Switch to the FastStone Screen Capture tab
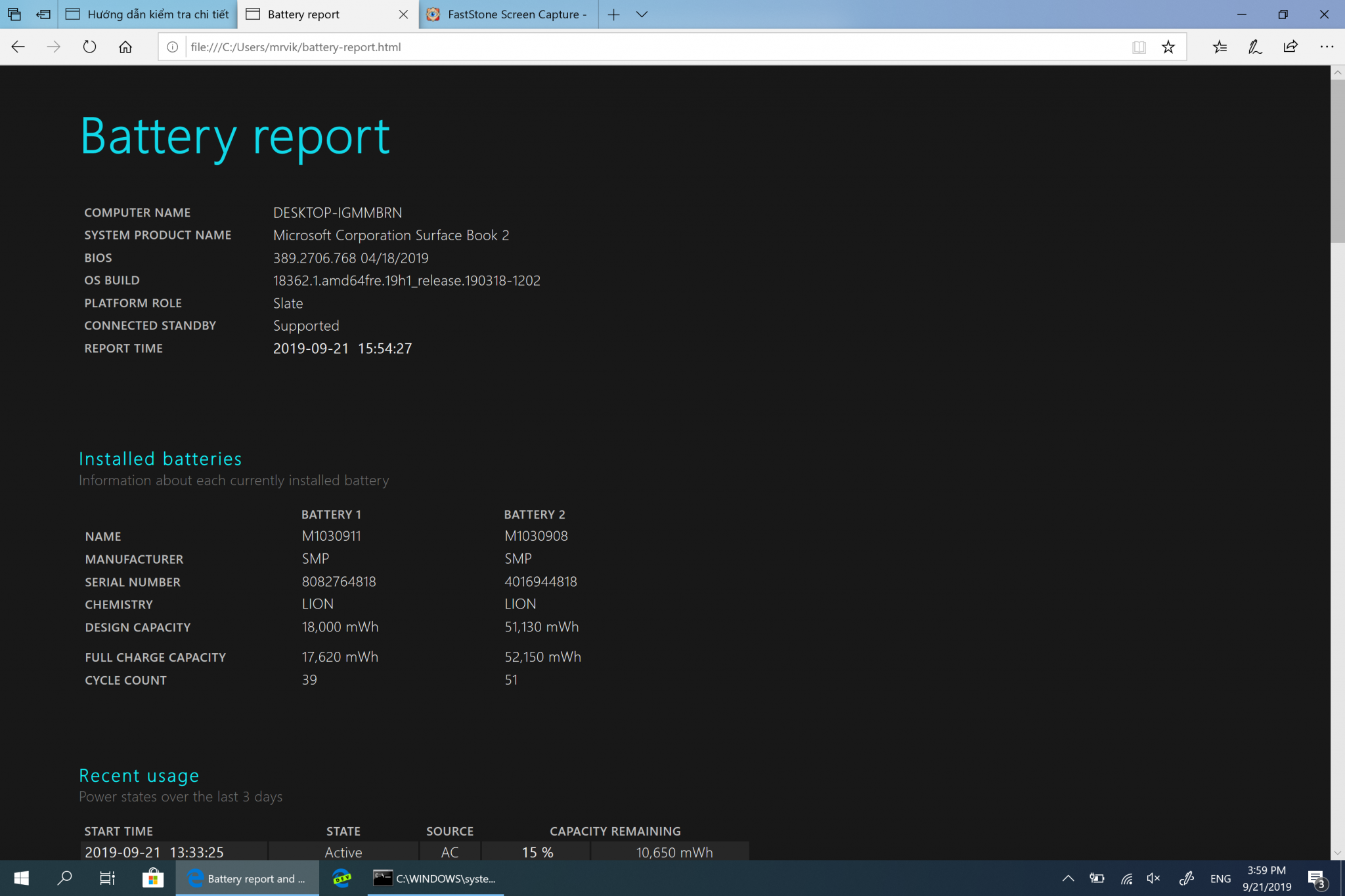Image resolution: width=1345 pixels, height=896 pixels. pos(509,14)
